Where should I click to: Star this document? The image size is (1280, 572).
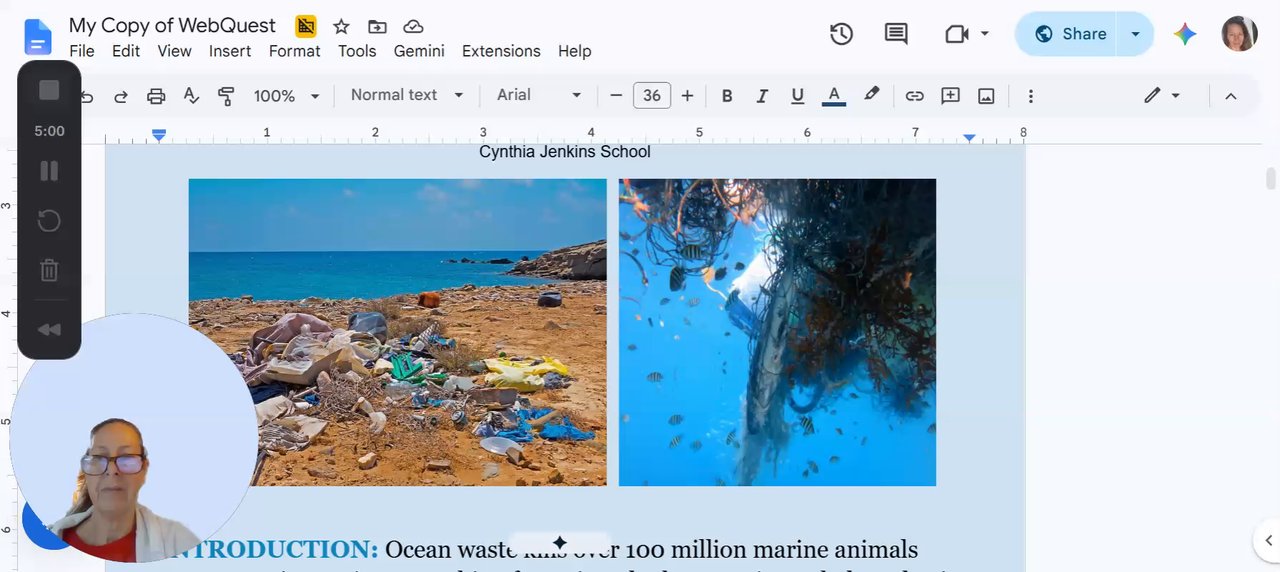341,26
